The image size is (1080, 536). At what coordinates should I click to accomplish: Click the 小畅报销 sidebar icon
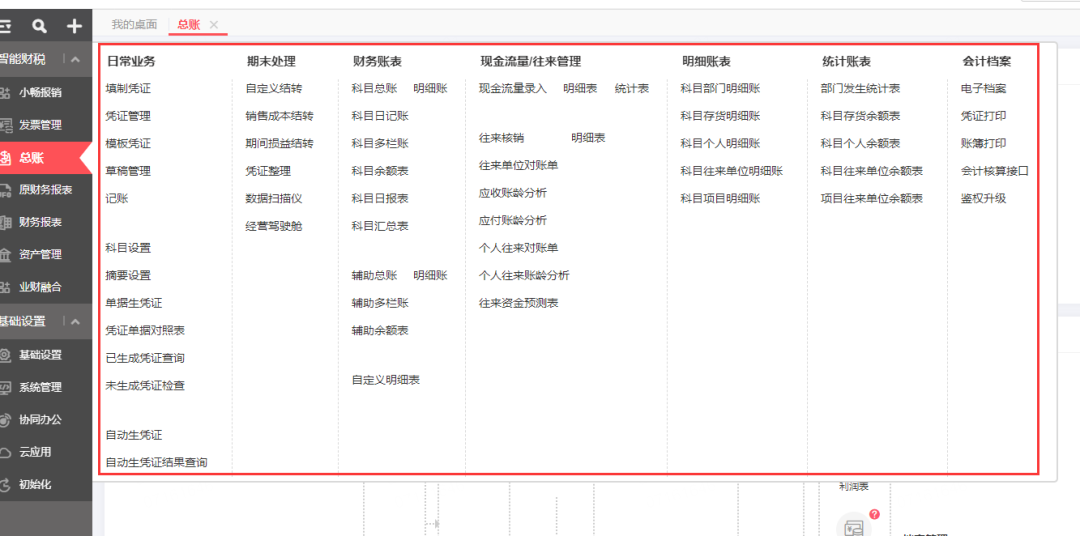[5, 93]
